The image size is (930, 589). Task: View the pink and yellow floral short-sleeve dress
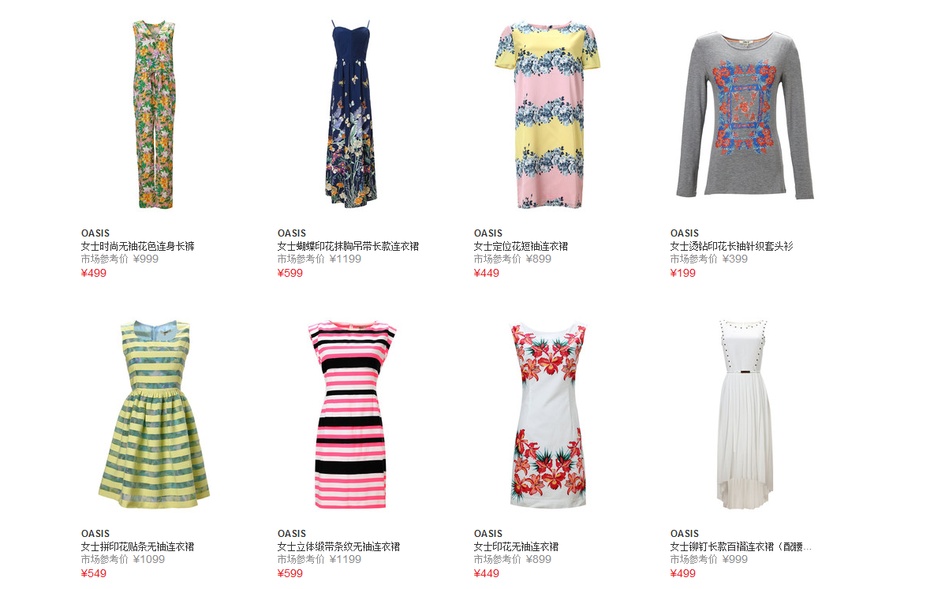[x=547, y=114]
